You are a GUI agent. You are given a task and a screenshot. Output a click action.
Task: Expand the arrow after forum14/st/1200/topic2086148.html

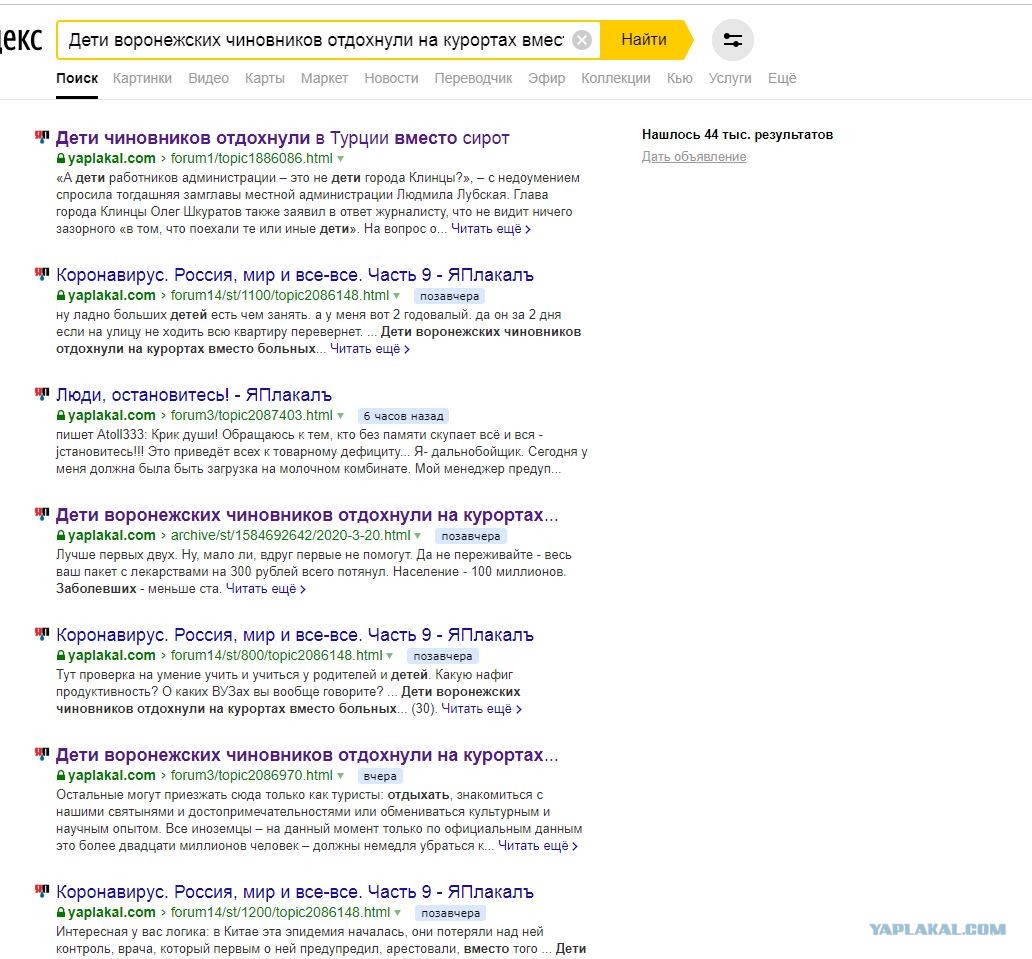pos(398,913)
